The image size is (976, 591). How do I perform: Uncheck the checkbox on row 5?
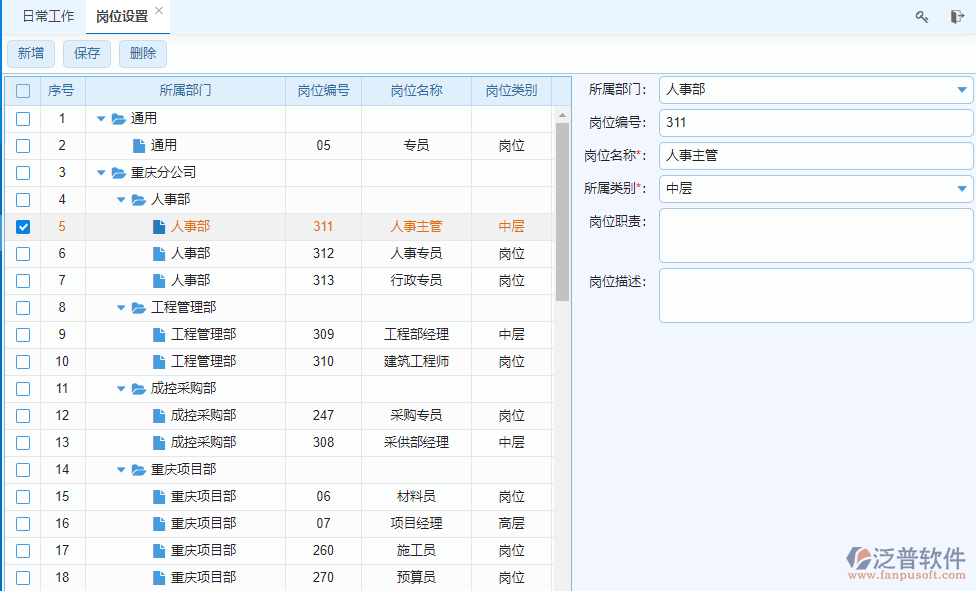pos(22,226)
